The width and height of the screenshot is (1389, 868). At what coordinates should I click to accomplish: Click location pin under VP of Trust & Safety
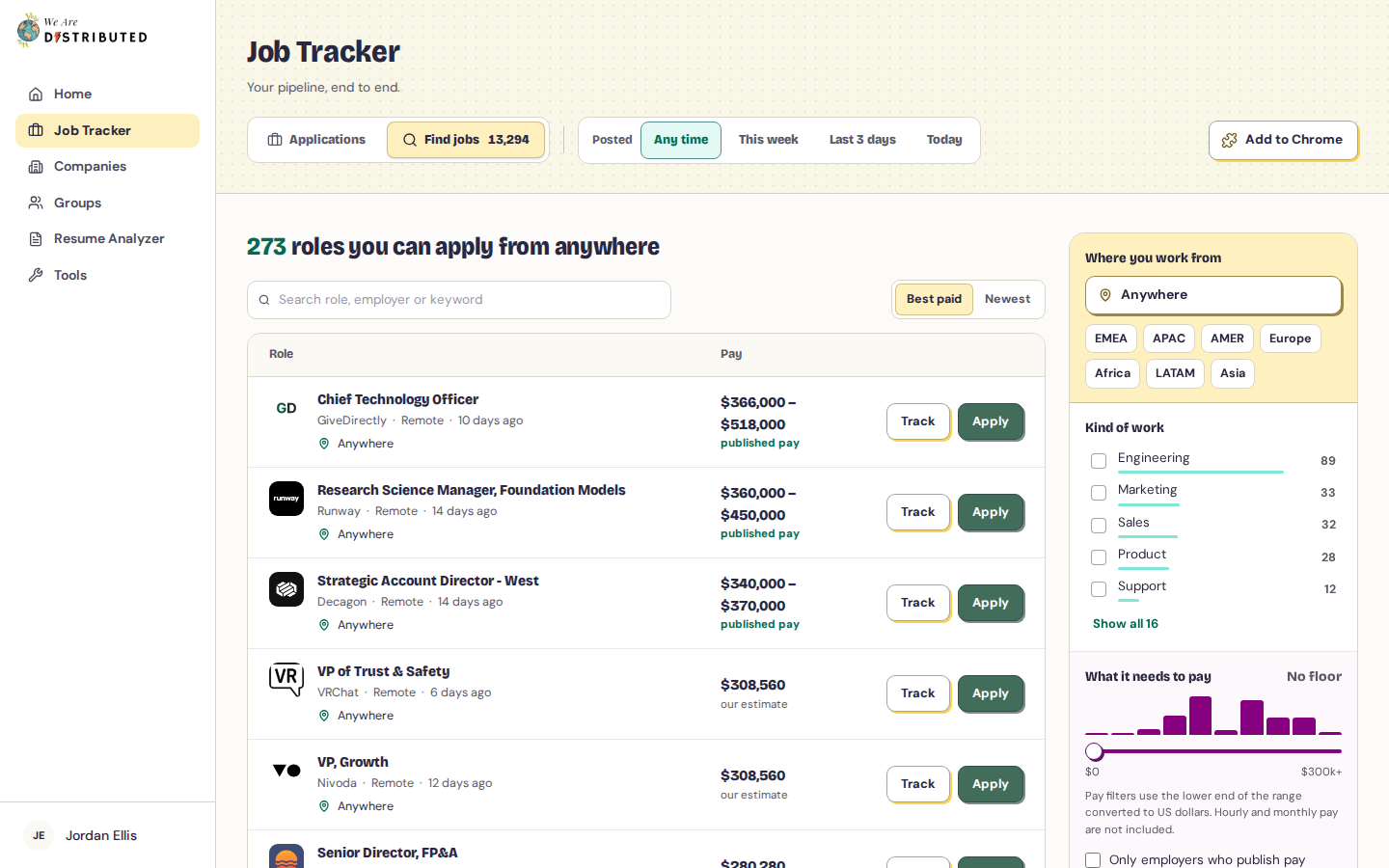click(324, 716)
